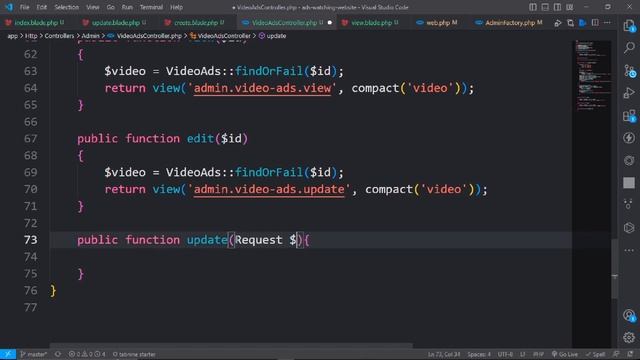Toggle the secondary side bar layout icon
This screenshot has width=640, height=360.
558,7
